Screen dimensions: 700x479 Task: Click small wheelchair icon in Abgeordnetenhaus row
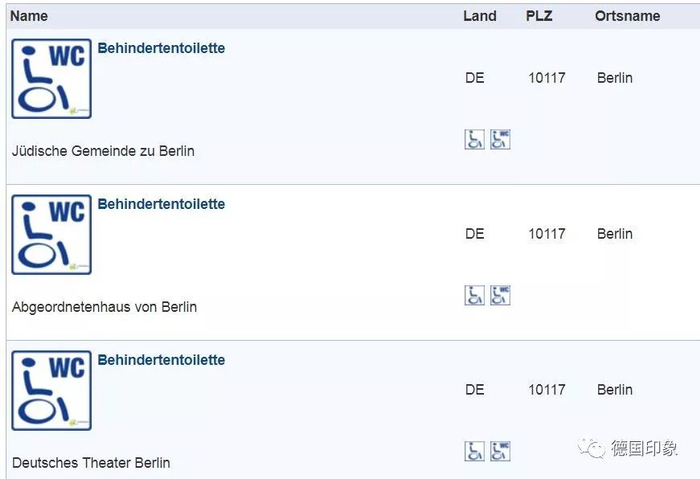[x=474, y=295]
